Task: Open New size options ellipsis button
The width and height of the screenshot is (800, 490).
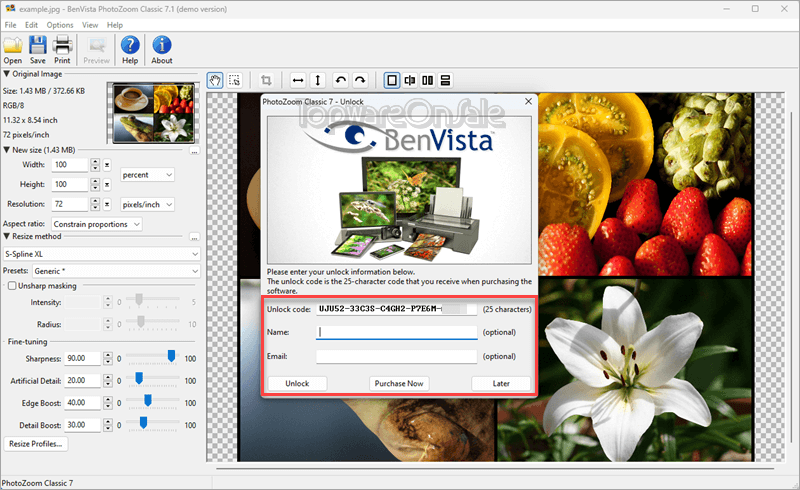Action: click(x=194, y=151)
